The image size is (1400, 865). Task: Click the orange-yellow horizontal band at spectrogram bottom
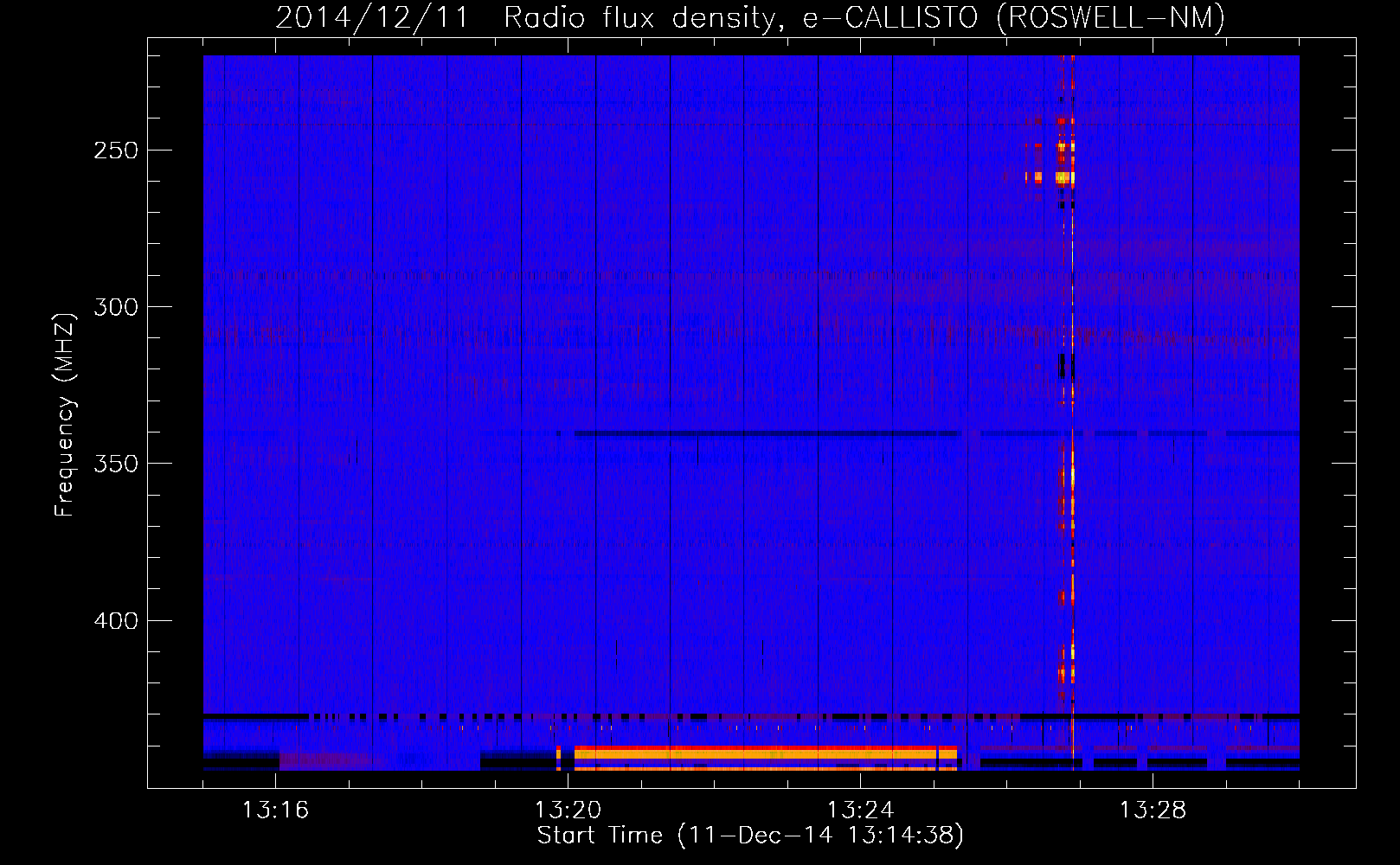(766, 754)
